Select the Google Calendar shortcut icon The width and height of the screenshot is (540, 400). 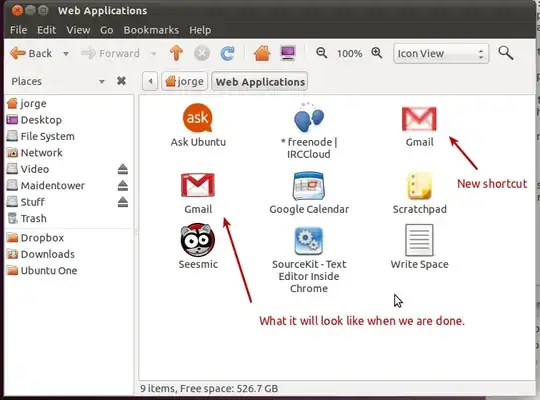pyautogui.click(x=309, y=186)
